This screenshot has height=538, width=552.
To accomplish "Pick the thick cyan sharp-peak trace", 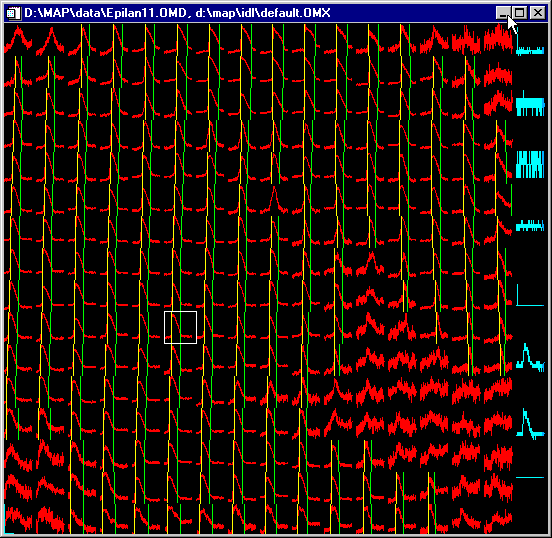I will [x=530, y=424].
